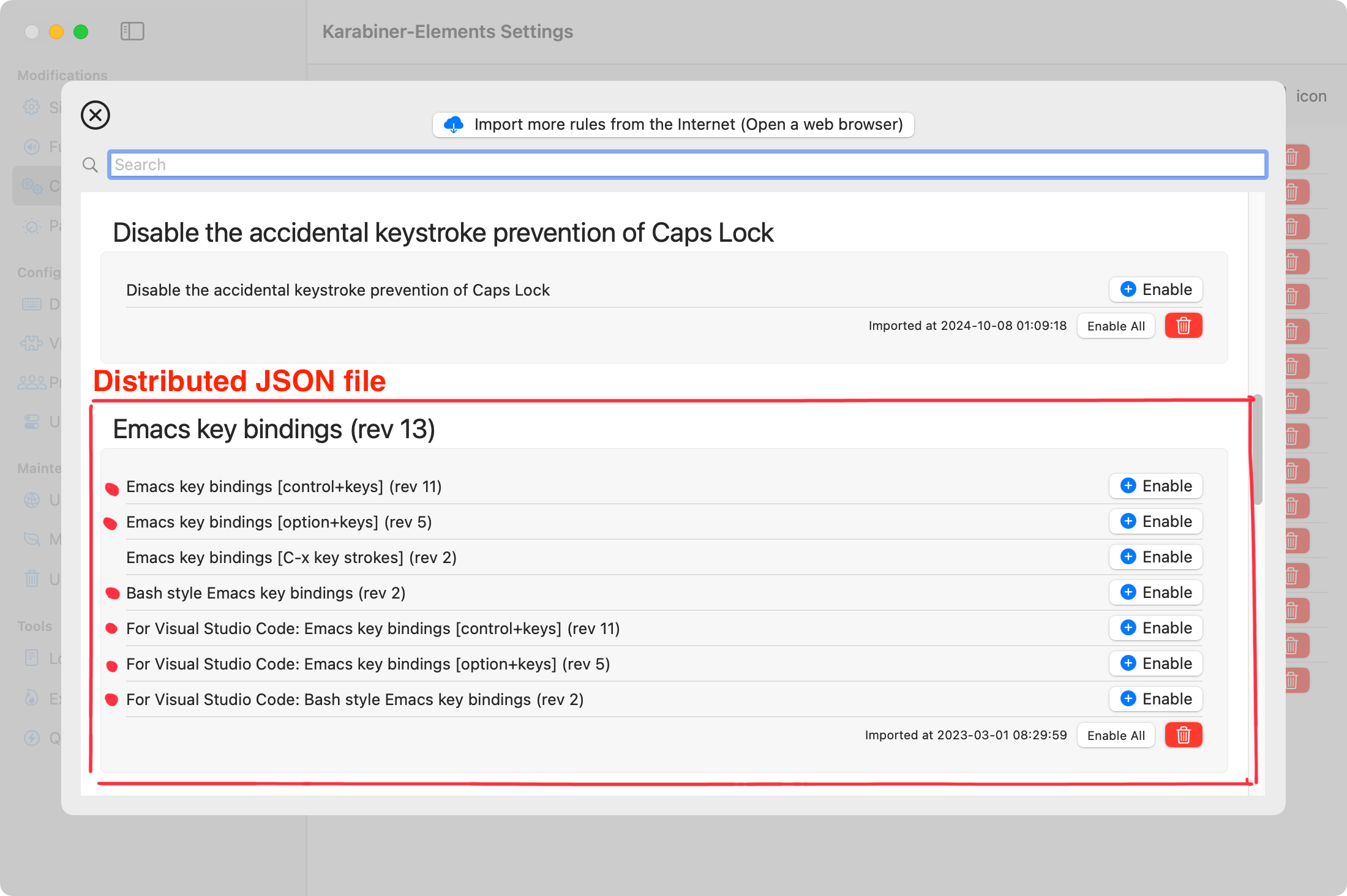
Task: Click the Tools sidebar section label
Action: point(35,626)
